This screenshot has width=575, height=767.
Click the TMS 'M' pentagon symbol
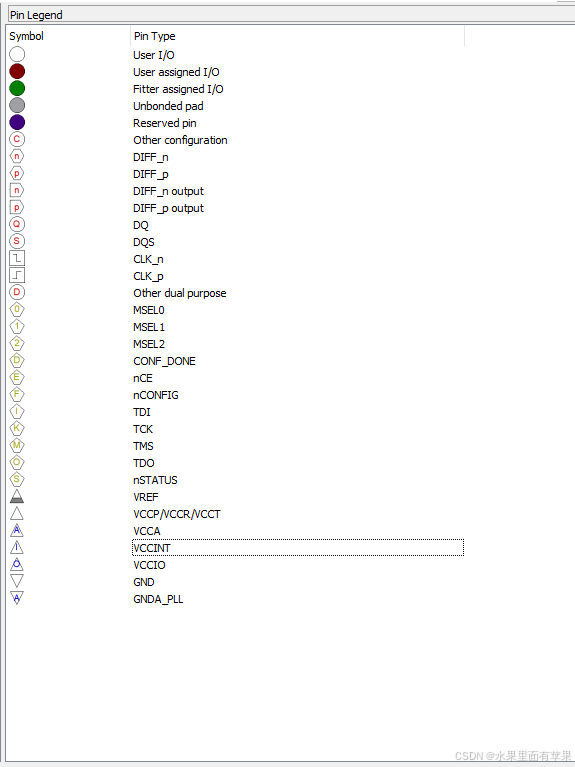pos(17,445)
